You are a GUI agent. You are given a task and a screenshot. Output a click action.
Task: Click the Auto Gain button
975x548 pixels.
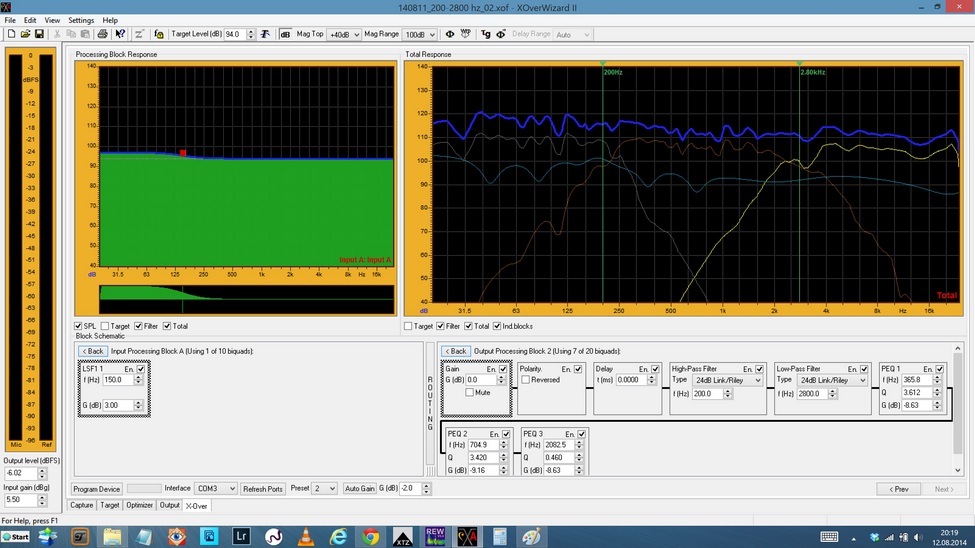[360, 489]
